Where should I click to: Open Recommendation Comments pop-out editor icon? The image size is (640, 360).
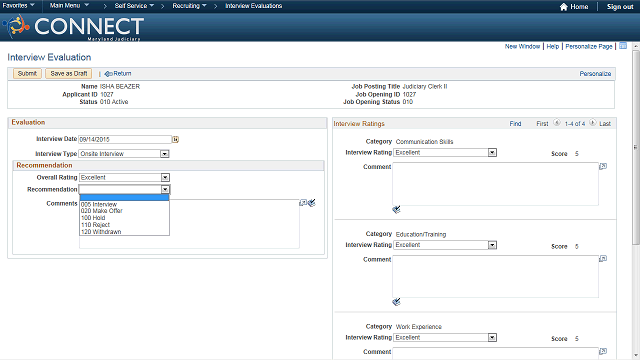[303, 203]
